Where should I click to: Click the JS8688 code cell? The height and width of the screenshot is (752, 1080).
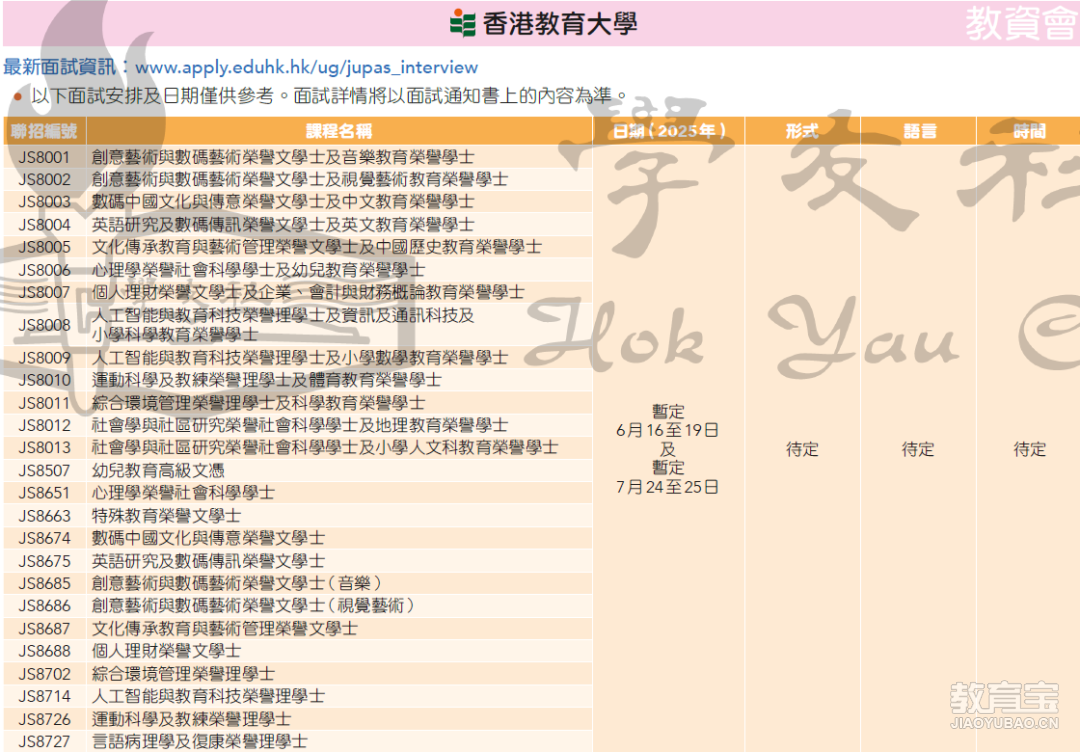[44, 651]
